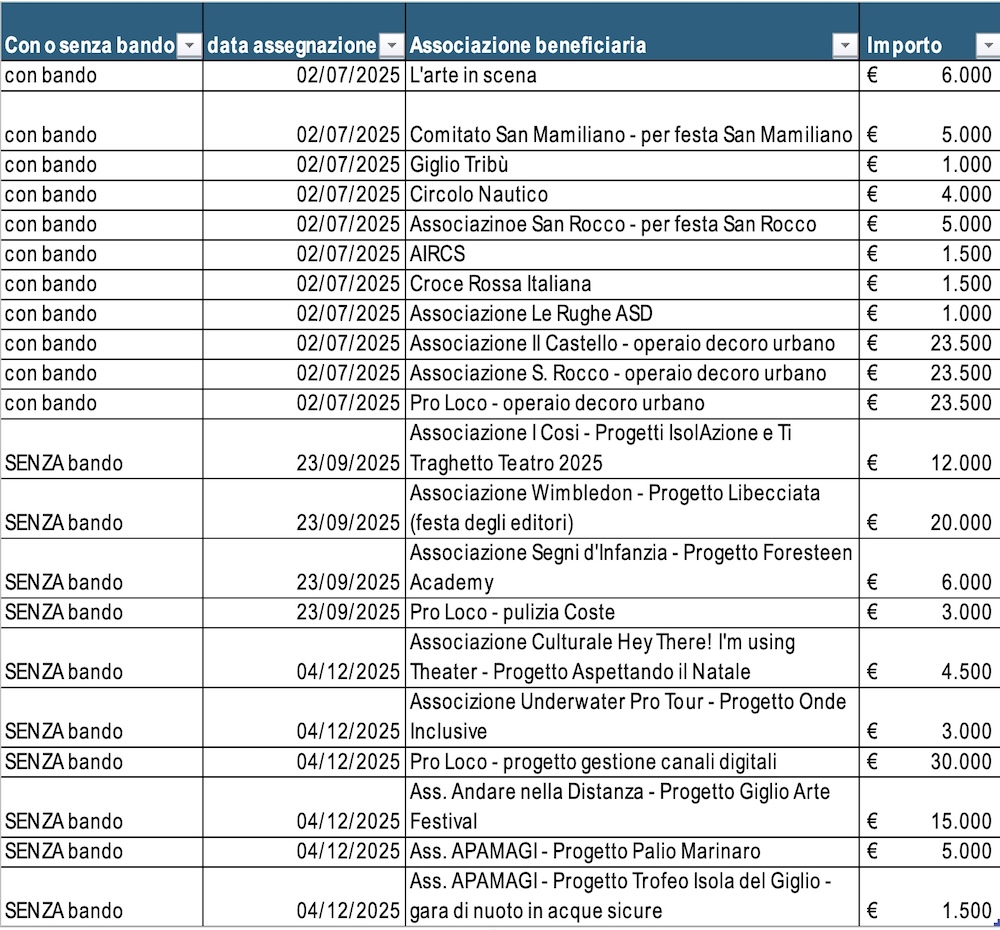1000x930 pixels.
Task: Select the 'Importo' header cell label
Action: coord(904,46)
